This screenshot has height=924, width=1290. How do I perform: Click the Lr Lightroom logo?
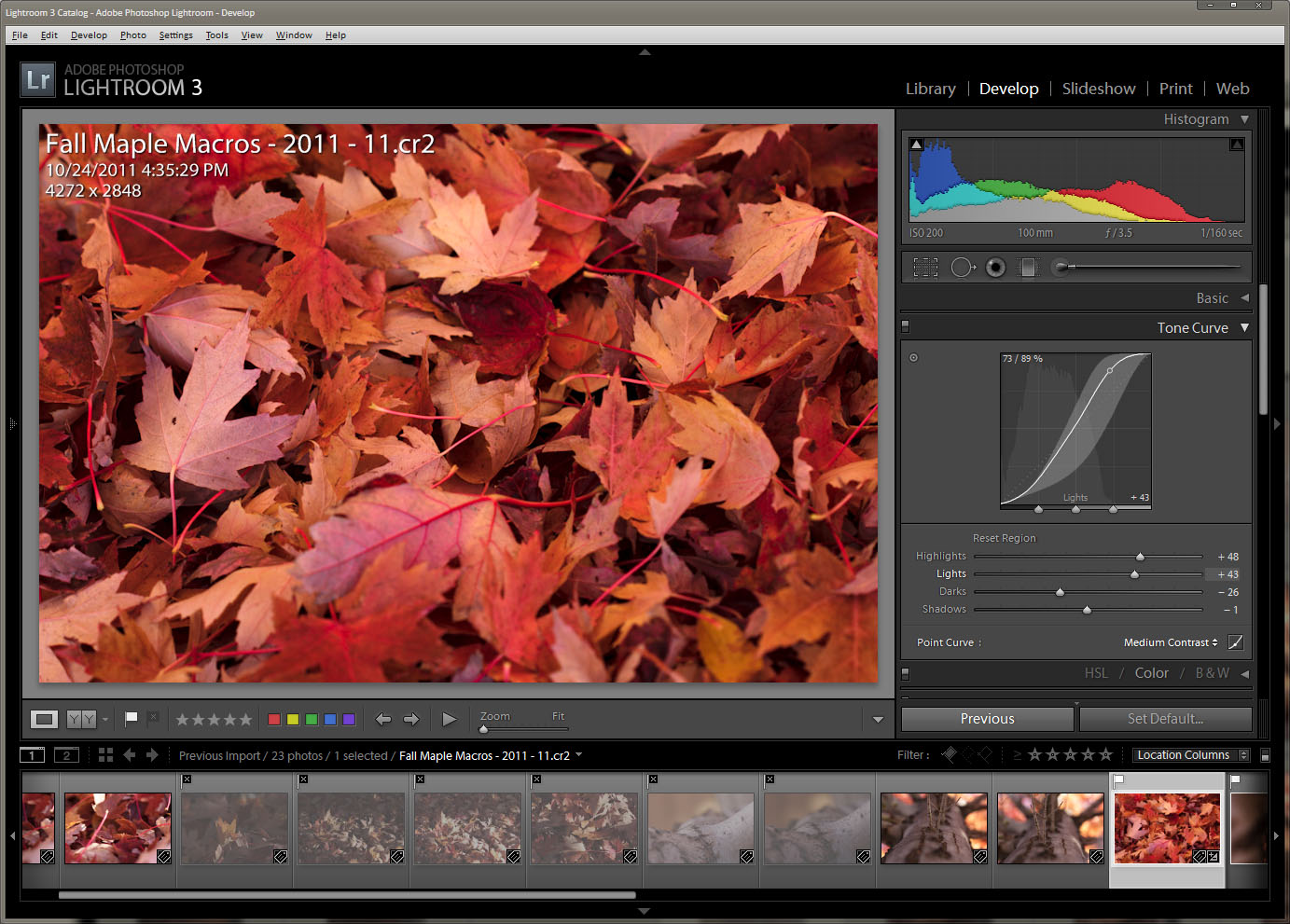pyautogui.click(x=38, y=80)
